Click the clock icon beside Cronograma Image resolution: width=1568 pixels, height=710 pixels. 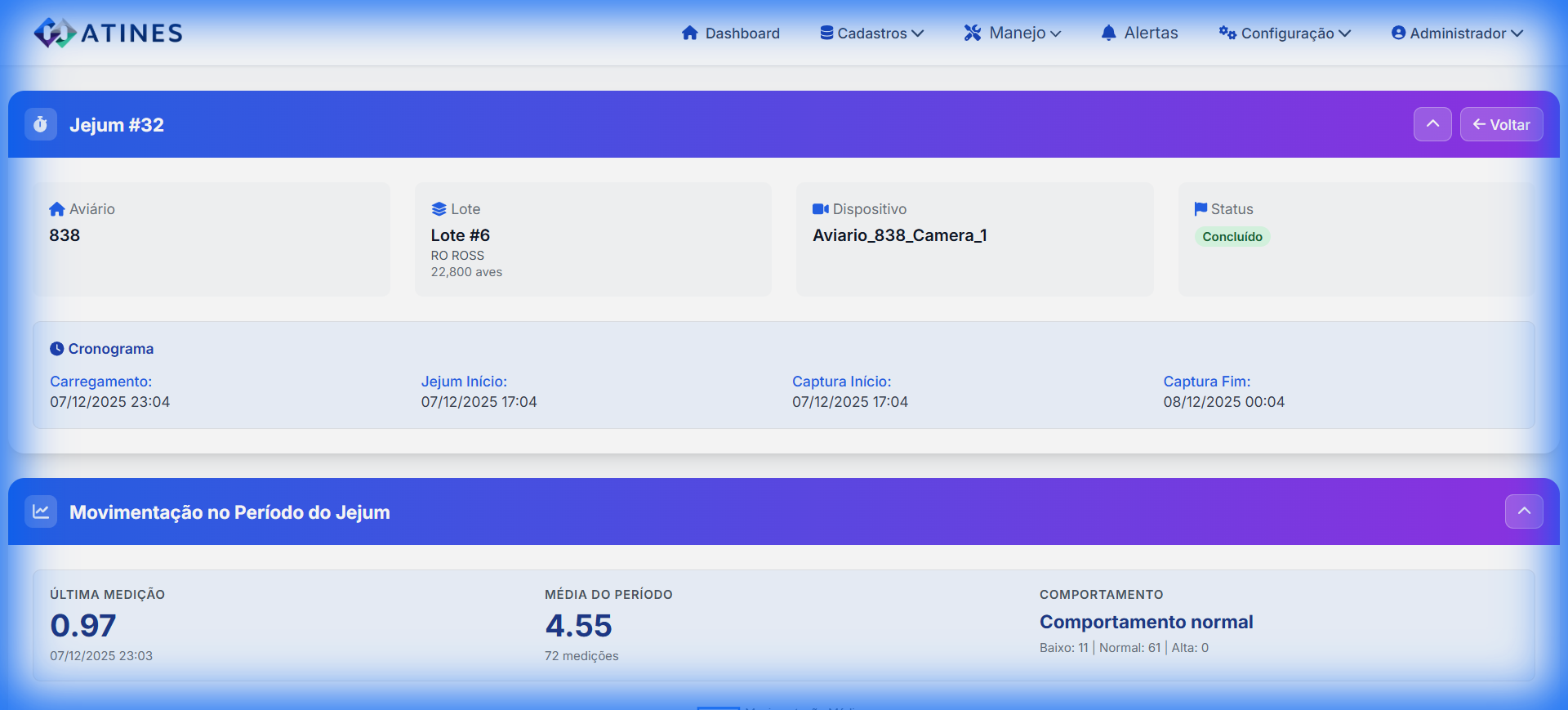point(56,349)
